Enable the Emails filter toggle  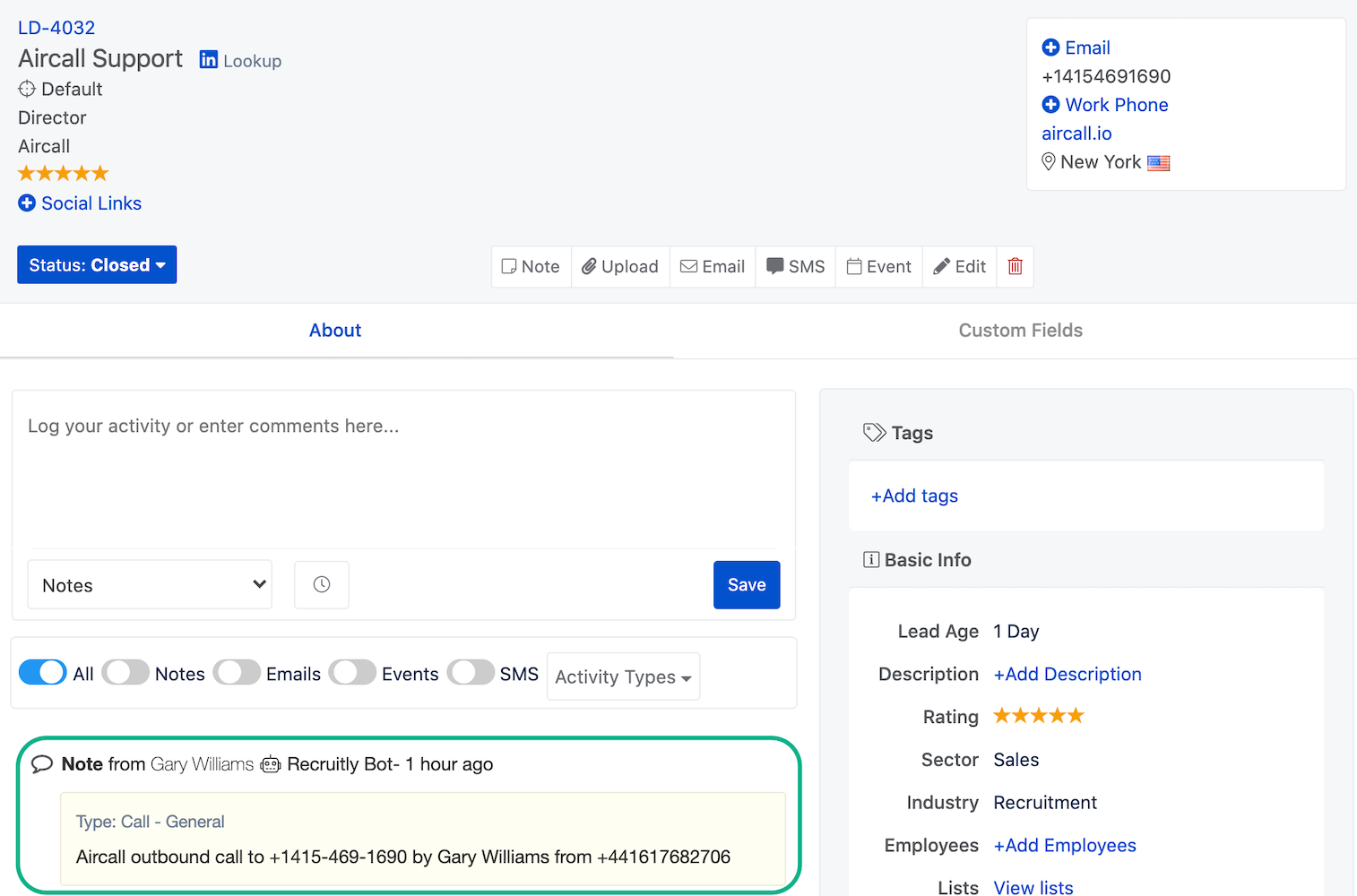pos(237,672)
